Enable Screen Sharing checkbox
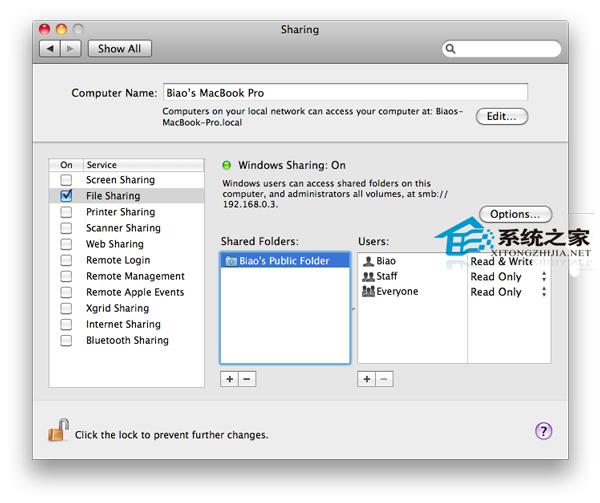The height and width of the screenshot is (503, 600). pyautogui.click(x=66, y=180)
